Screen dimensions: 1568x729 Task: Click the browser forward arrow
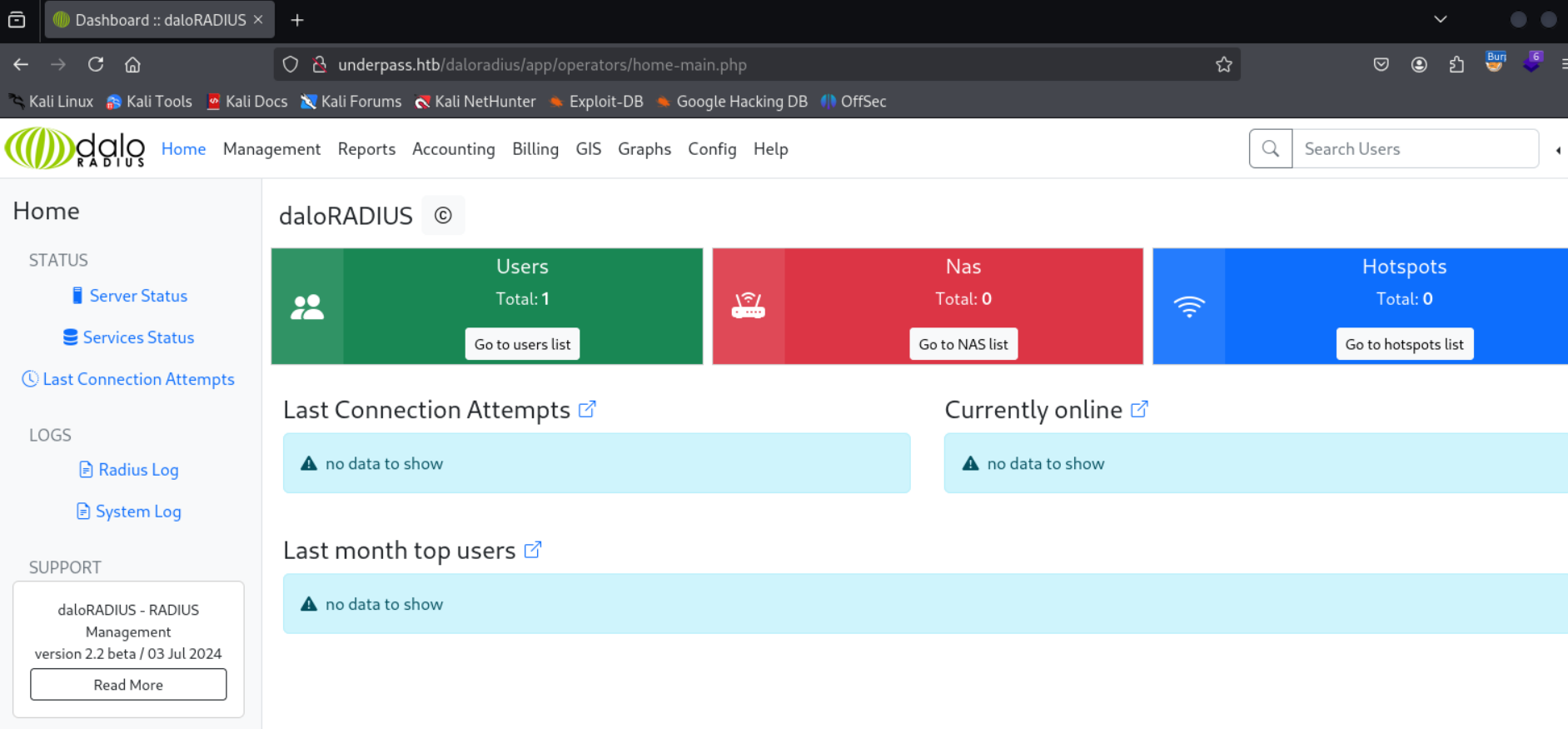(58, 64)
